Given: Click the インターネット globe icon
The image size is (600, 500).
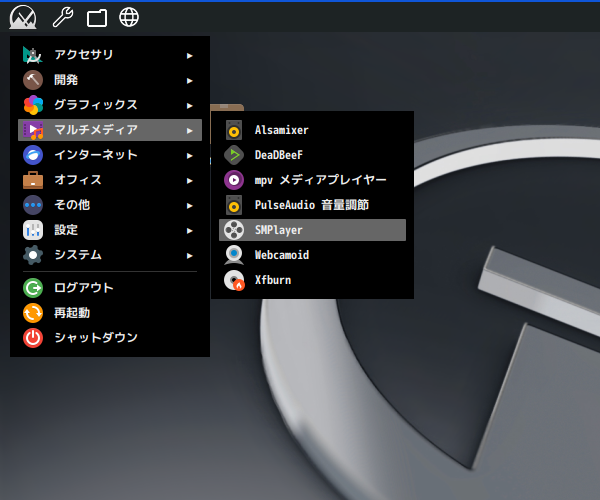Looking at the screenshot, I should (x=33, y=155).
